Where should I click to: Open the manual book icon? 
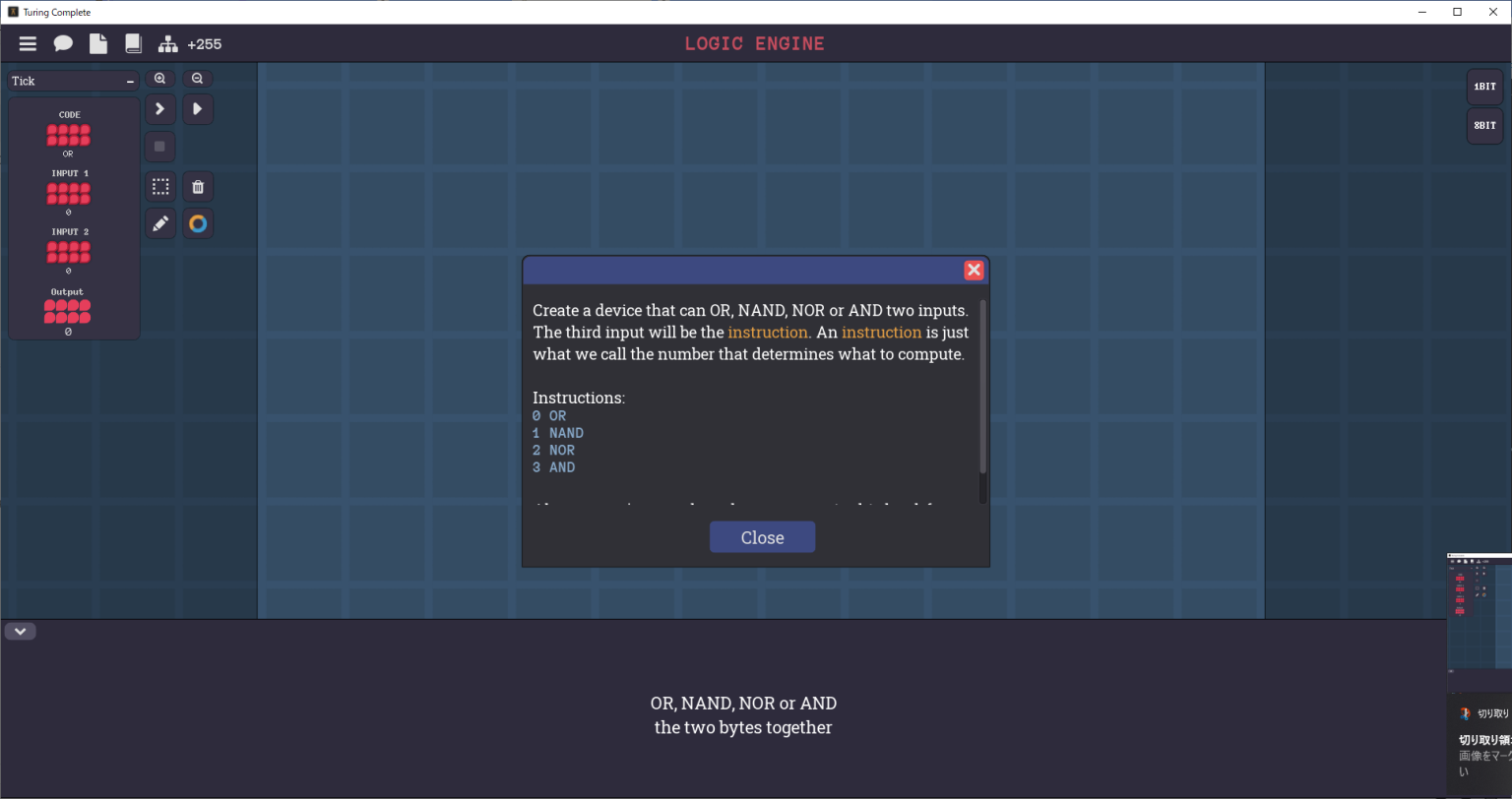133,44
